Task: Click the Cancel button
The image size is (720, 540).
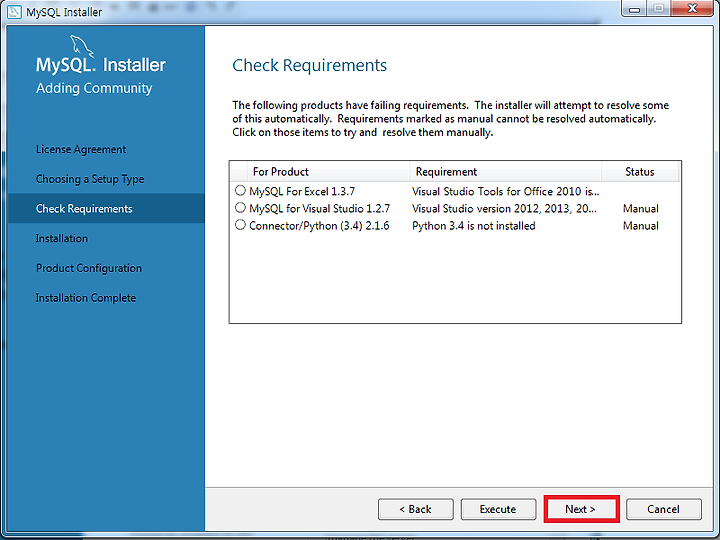Action: [664, 509]
